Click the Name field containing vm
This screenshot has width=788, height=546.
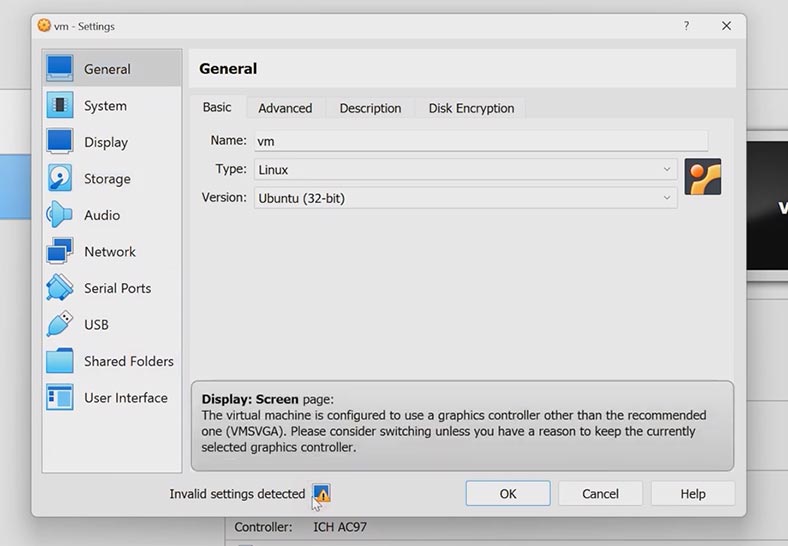point(481,141)
